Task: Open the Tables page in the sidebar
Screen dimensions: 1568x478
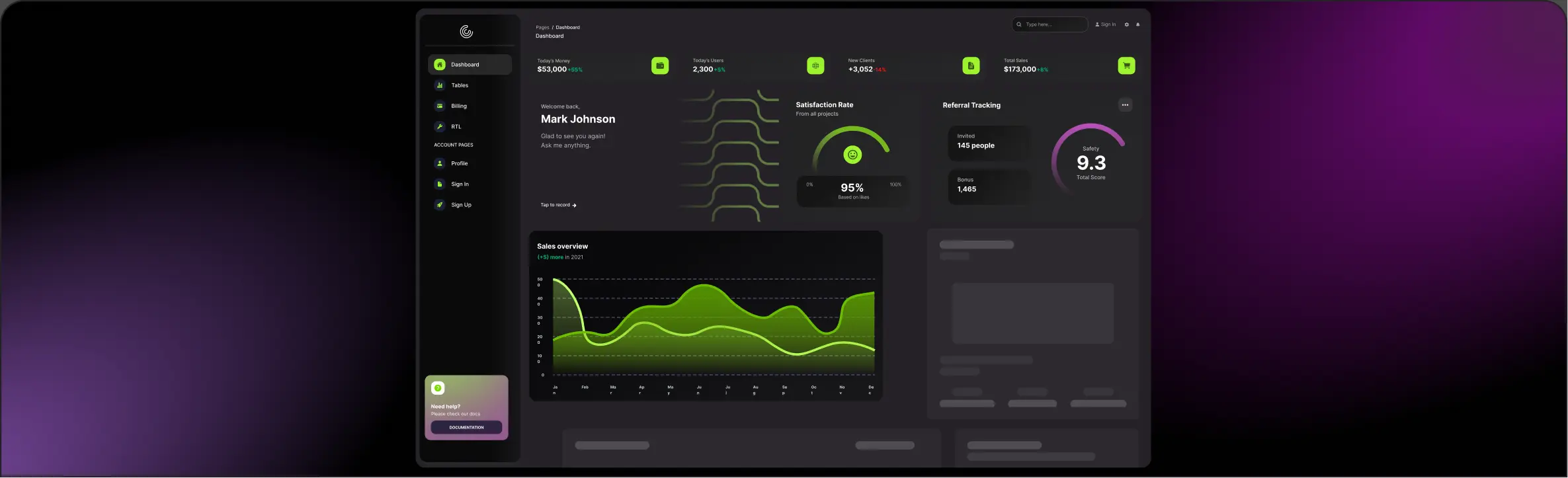Action: coord(459,85)
